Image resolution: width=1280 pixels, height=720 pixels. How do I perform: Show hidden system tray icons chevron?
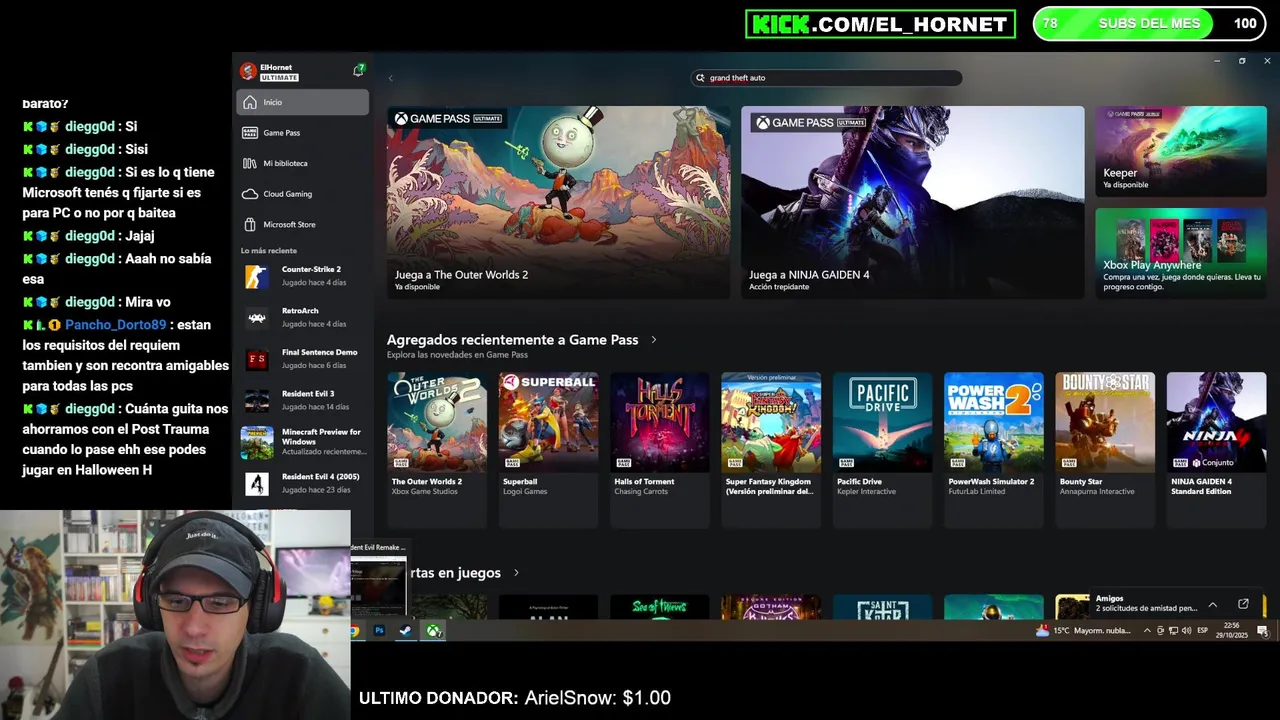[x=1147, y=631]
